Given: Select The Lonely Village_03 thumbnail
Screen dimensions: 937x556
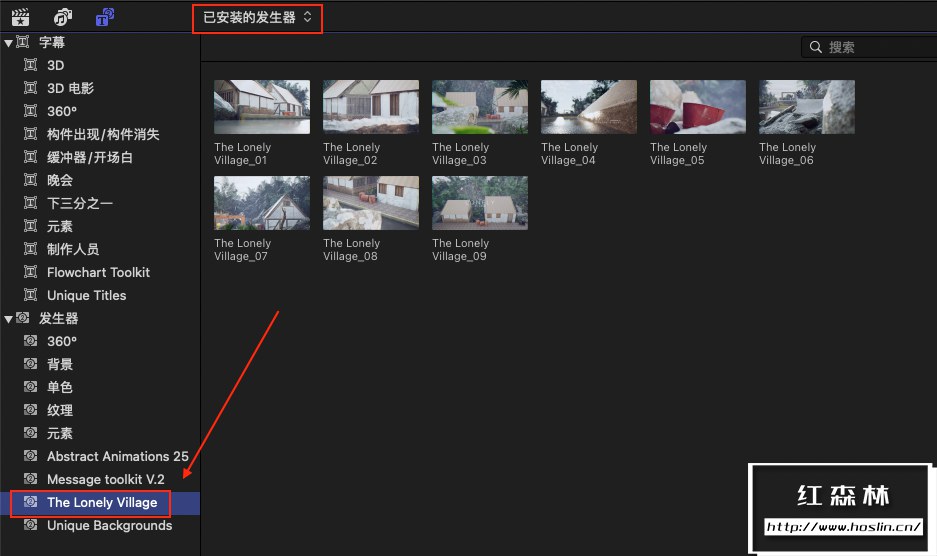Looking at the screenshot, I should click(480, 107).
